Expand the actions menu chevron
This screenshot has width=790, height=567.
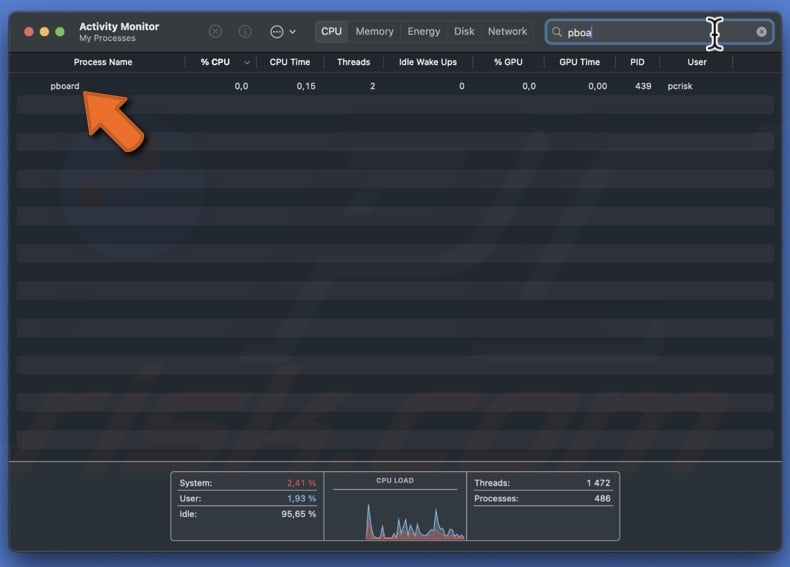click(x=293, y=32)
